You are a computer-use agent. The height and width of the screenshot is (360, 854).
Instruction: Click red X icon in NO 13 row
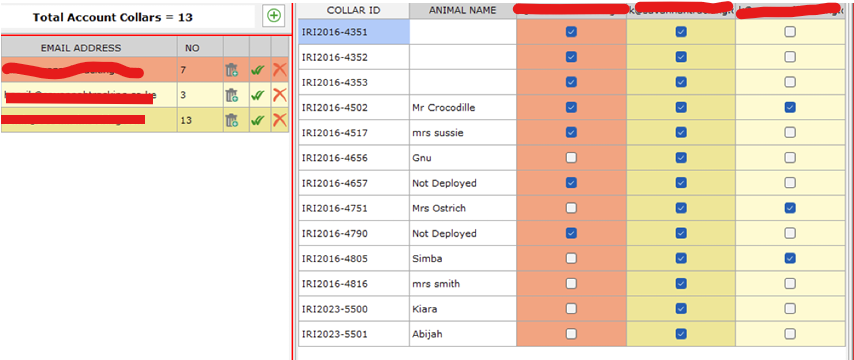279,120
